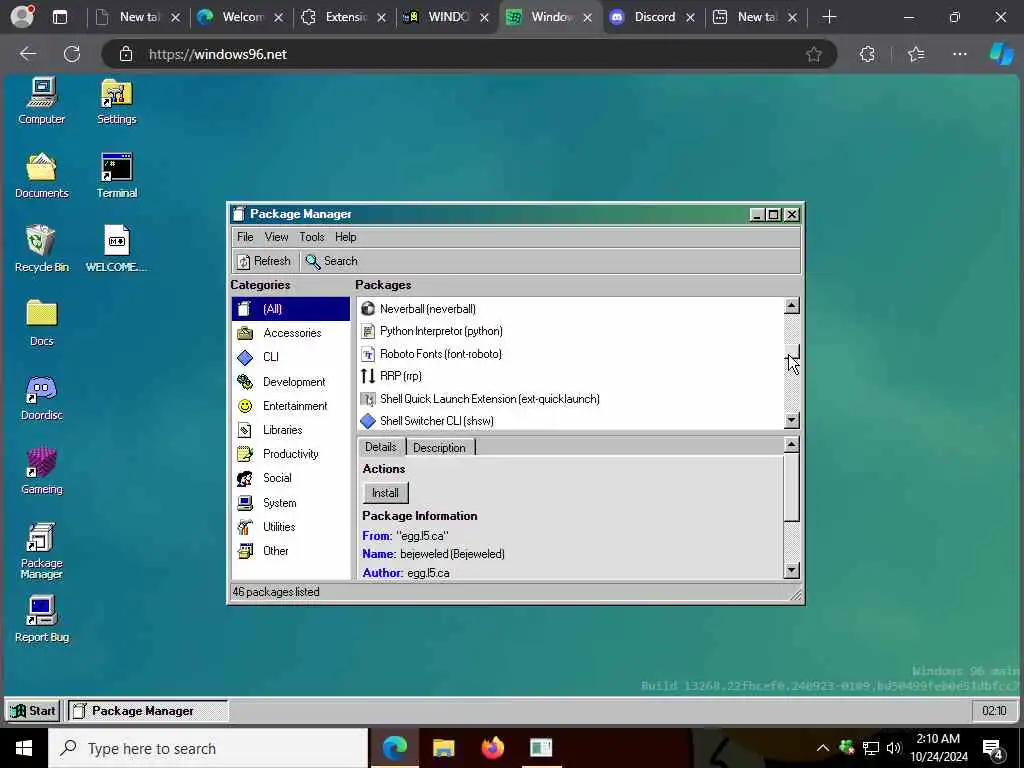Screen dimensions: 1024x768
Task: Select Roboto Fonts (font-roboto) package
Action: click(x=571, y=354)
